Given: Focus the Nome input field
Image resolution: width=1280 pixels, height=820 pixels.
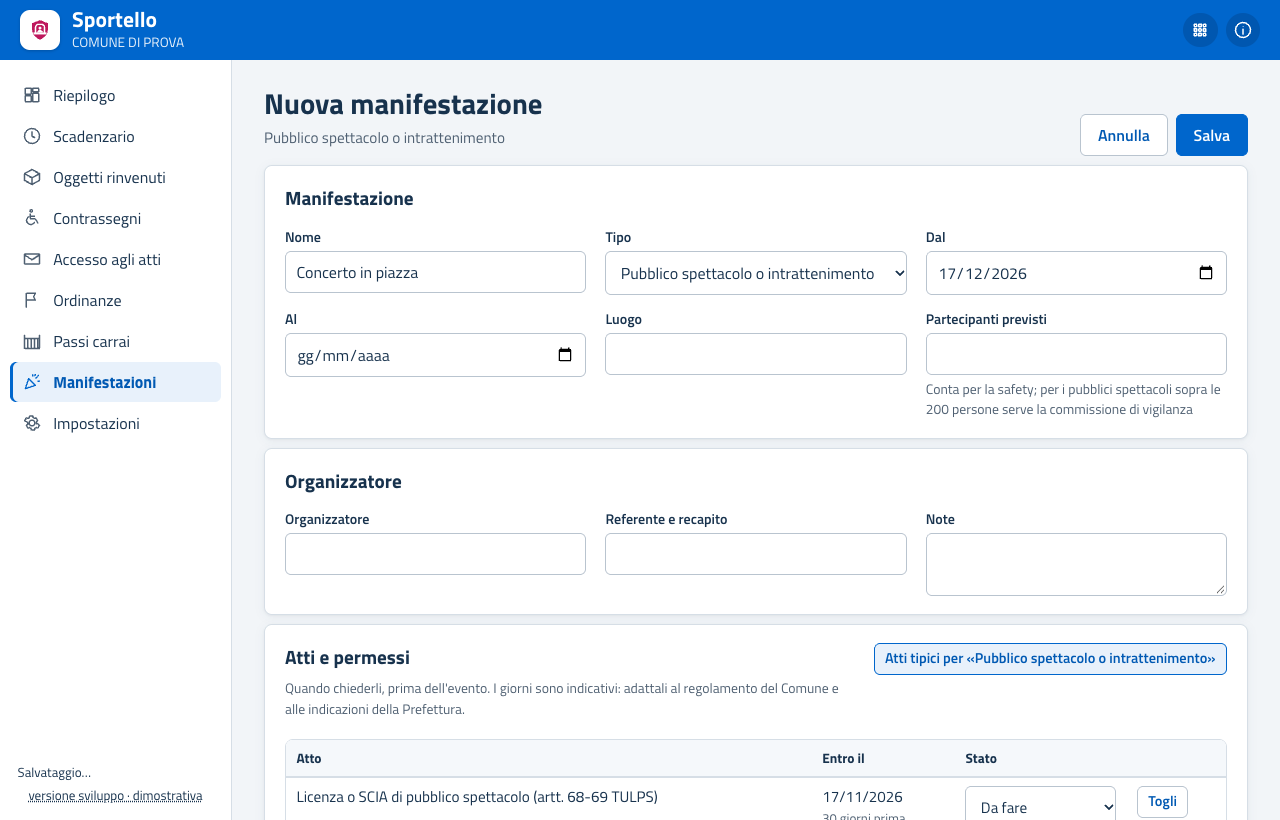Looking at the screenshot, I should (435, 272).
